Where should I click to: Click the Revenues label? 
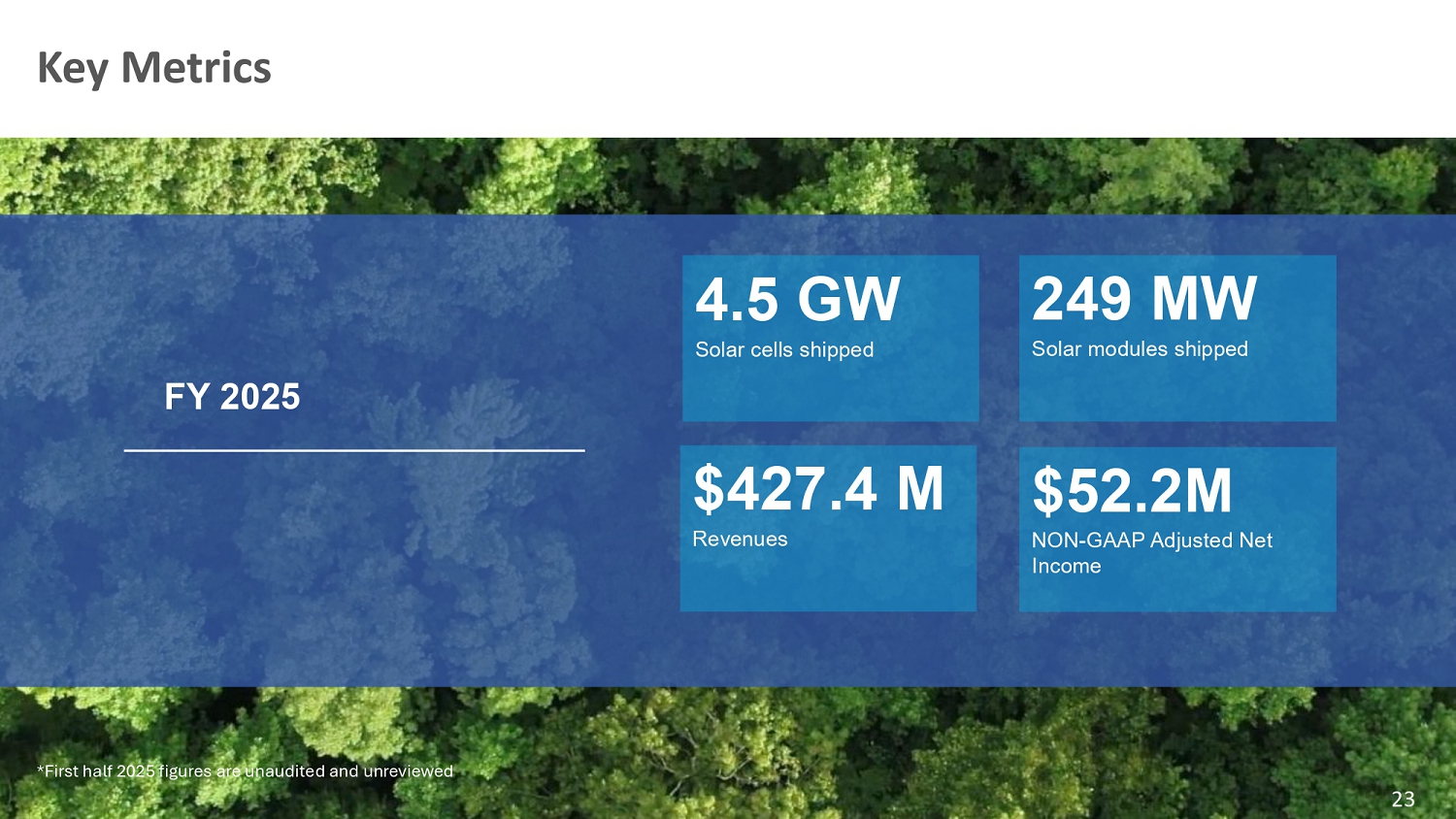740,540
